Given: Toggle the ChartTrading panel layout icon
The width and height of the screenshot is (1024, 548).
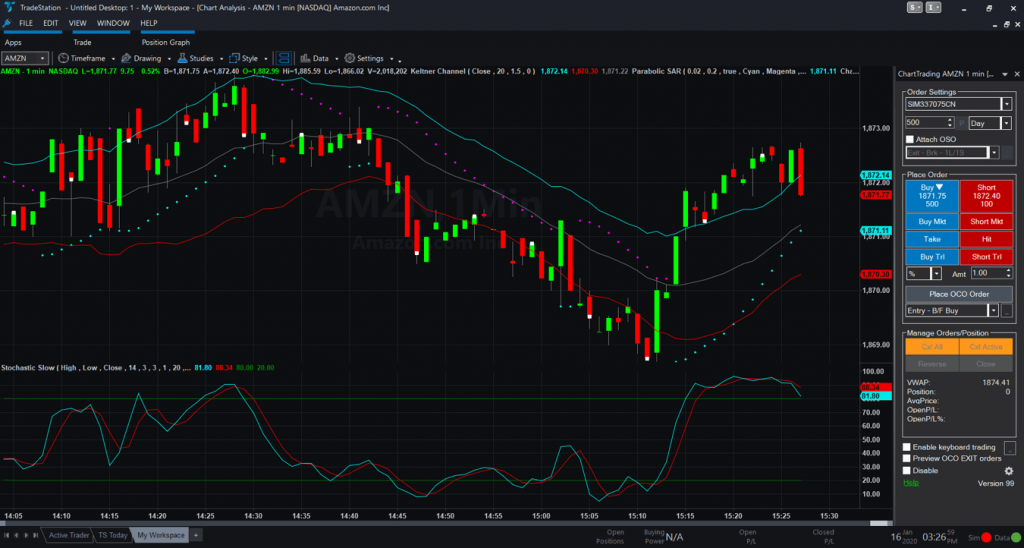Looking at the screenshot, I should (x=284, y=58).
